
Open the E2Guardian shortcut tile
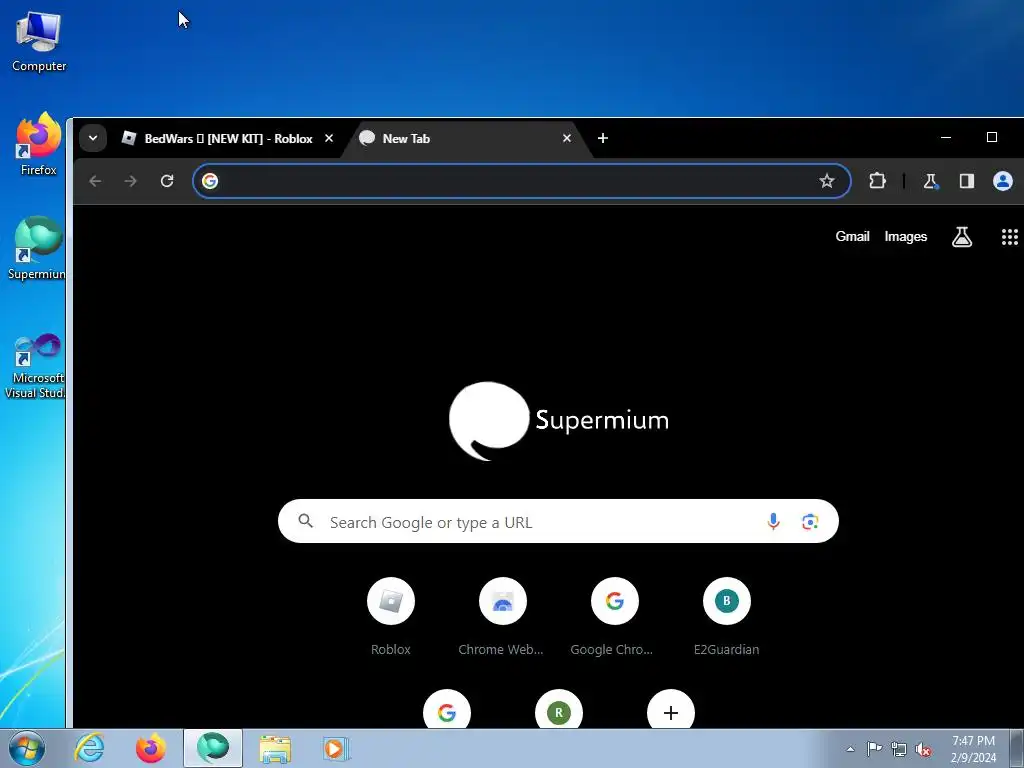pos(726,618)
